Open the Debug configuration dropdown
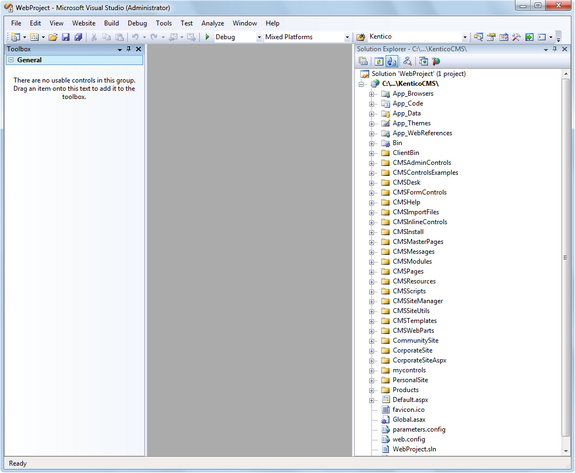The width and height of the screenshot is (575, 473). [x=259, y=37]
